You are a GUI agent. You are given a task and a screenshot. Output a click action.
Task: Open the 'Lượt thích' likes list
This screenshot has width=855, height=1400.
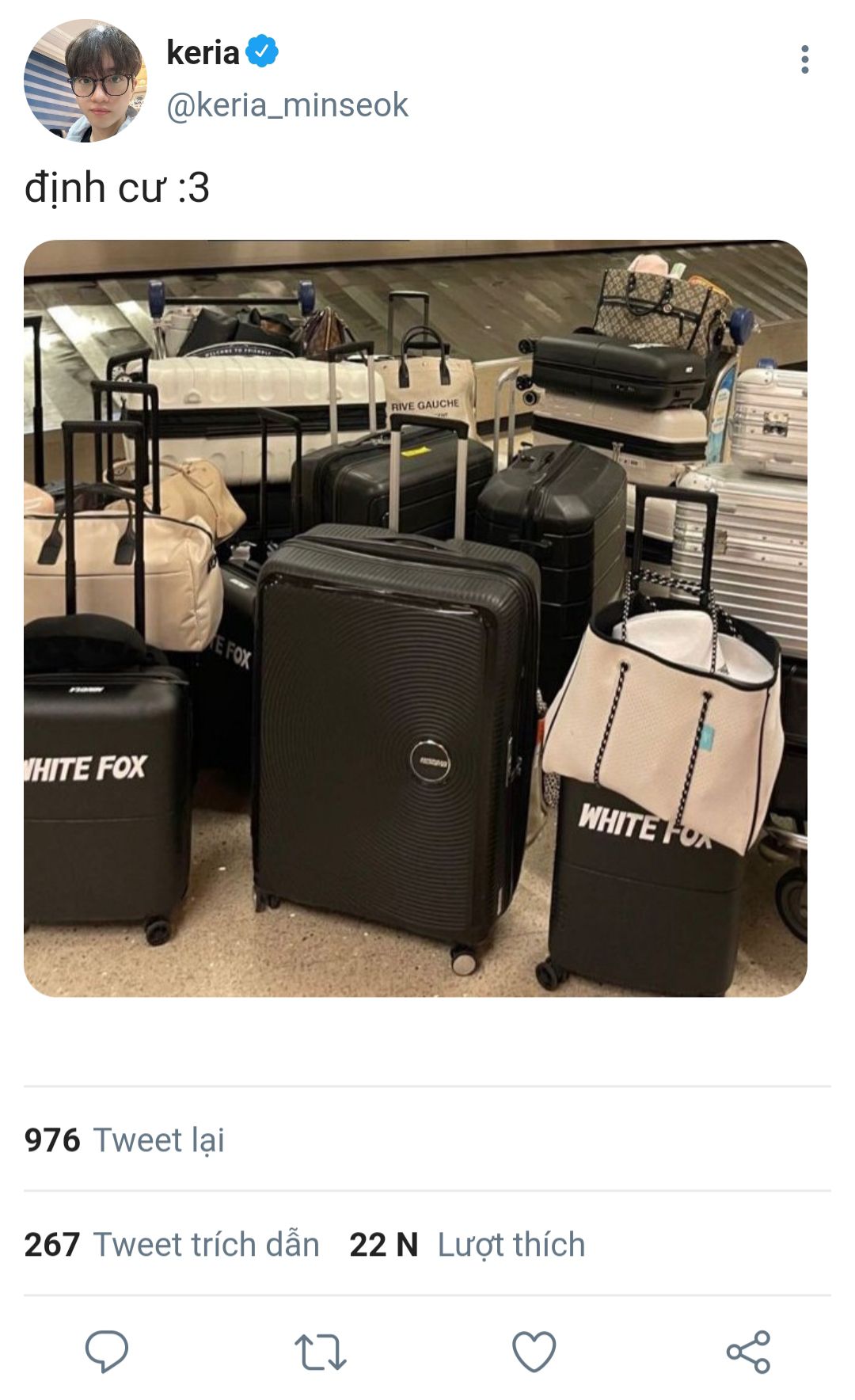pos(511,1246)
